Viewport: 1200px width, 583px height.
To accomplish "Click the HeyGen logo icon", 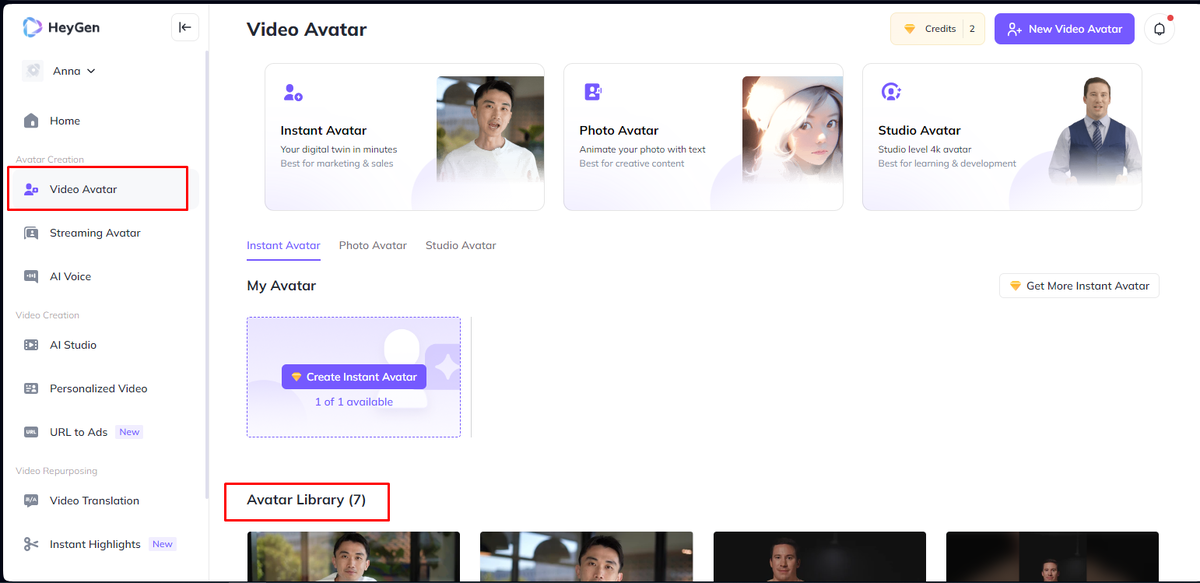I will pyautogui.click(x=32, y=28).
